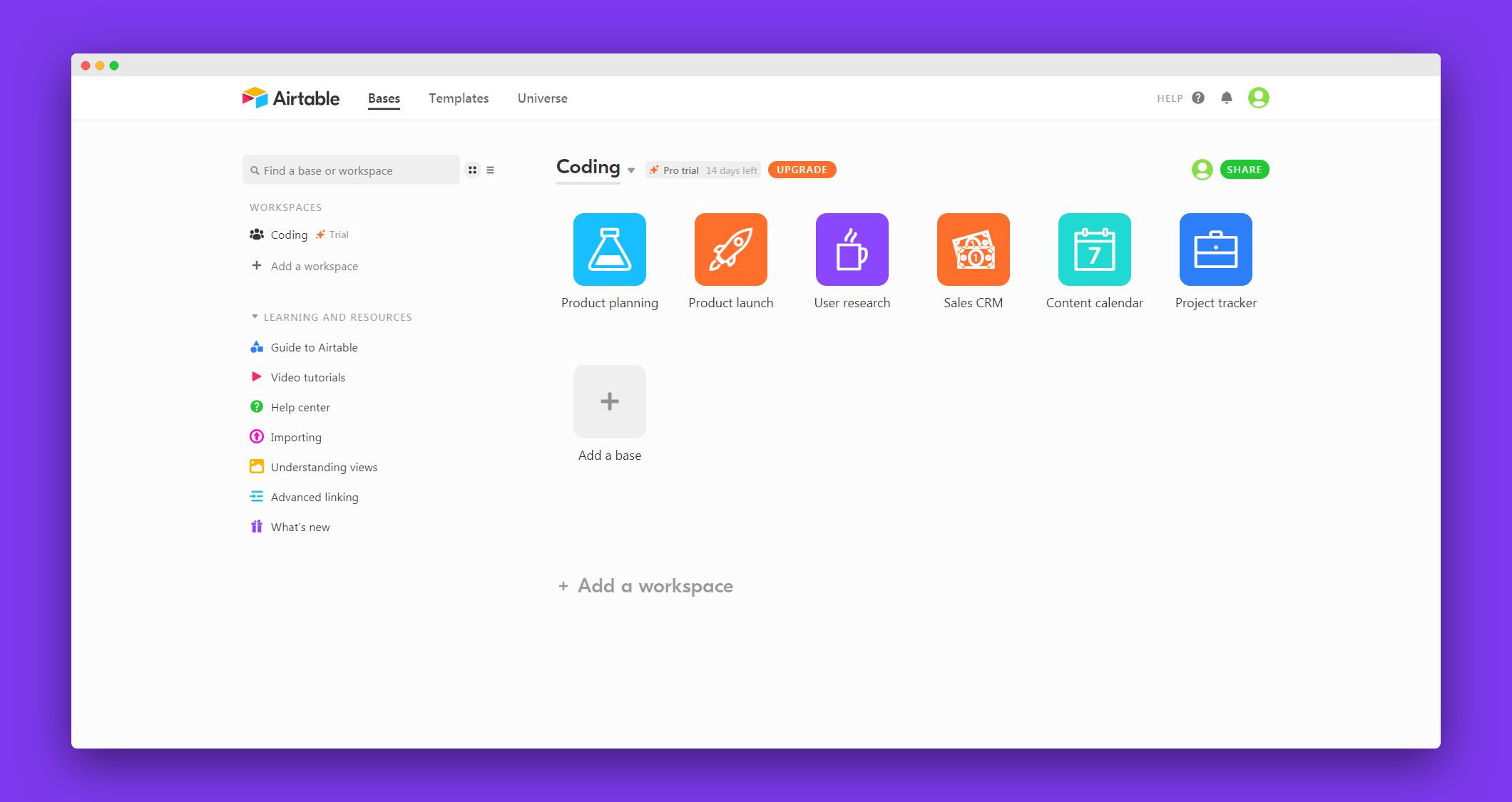
Task: Collapse the Learning and Resources section
Action: (x=255, y=317)
